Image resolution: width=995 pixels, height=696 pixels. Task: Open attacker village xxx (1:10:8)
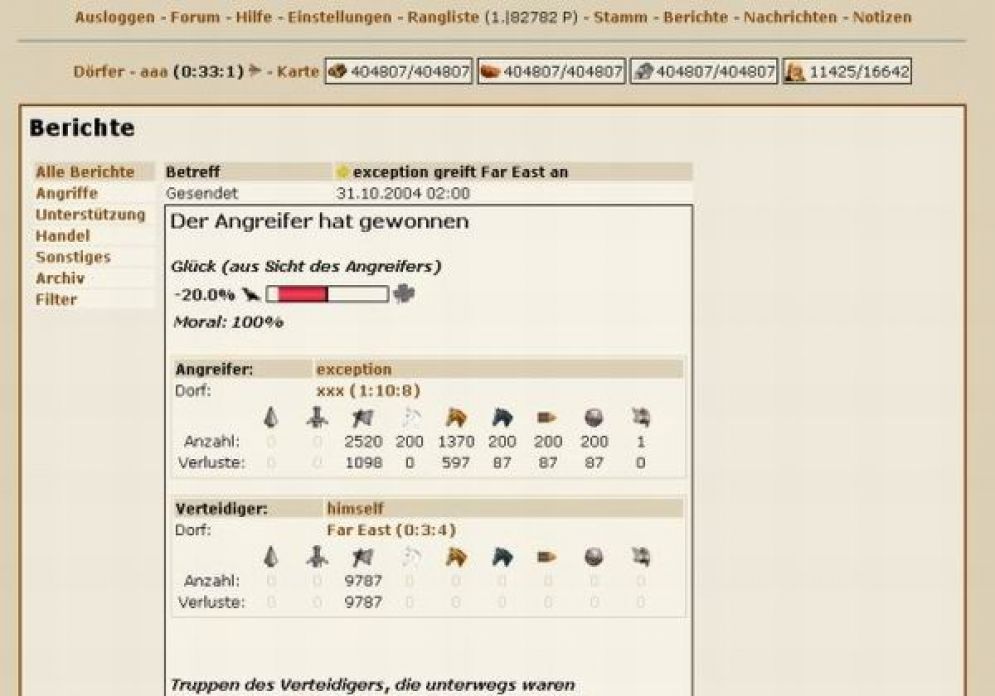click(368, 390)
